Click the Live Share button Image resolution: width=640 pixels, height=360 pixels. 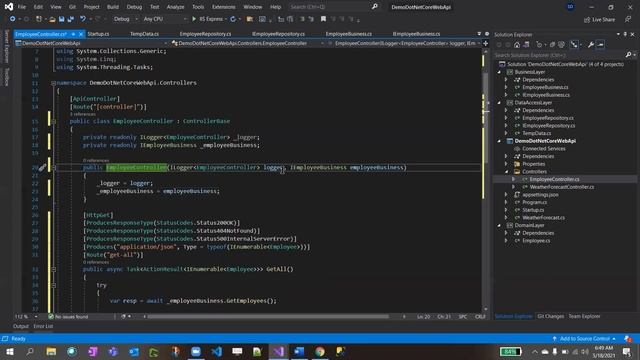coord(599,20)
